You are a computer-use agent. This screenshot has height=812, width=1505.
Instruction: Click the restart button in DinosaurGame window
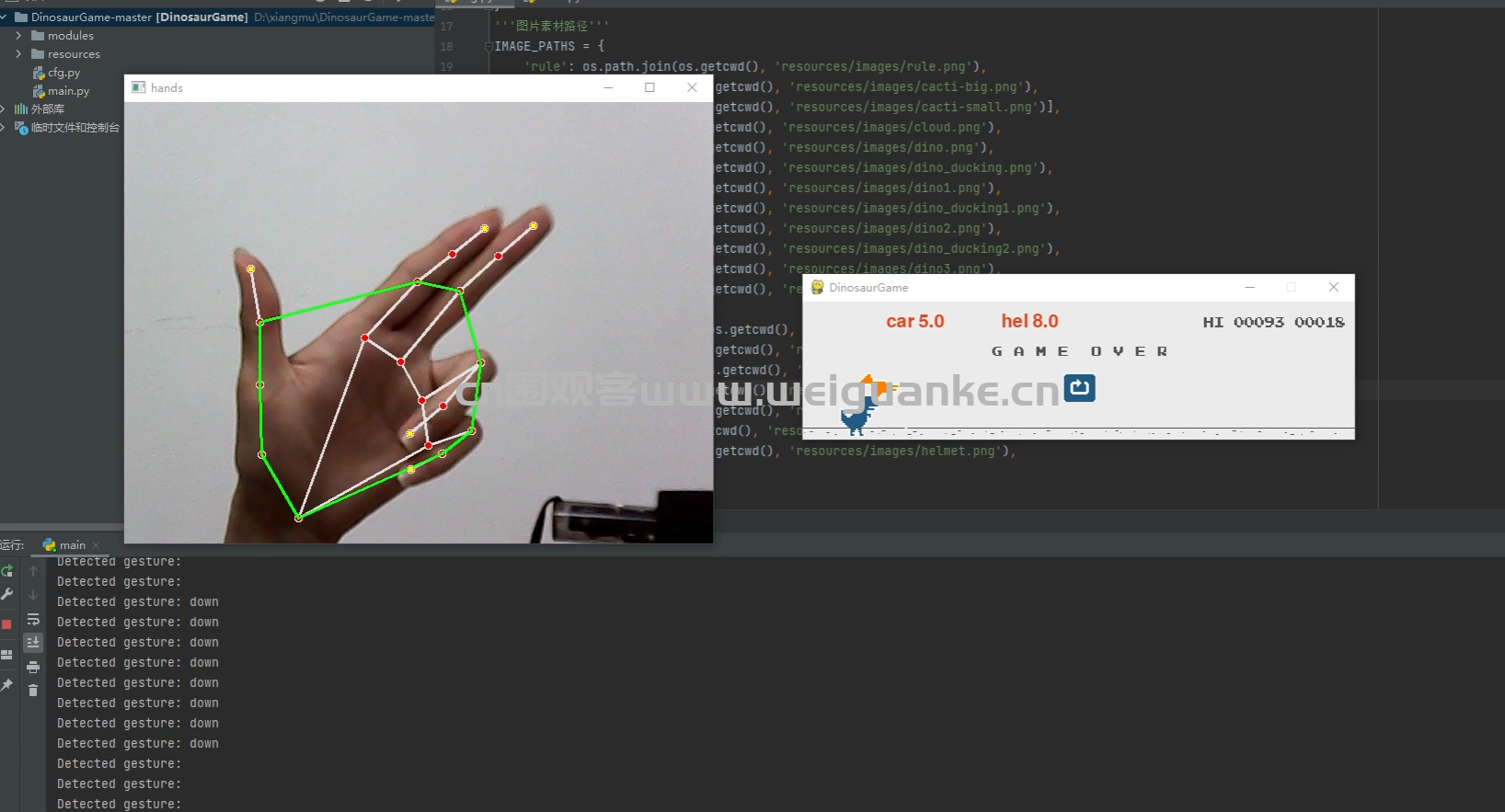(x=1080, y=388)
